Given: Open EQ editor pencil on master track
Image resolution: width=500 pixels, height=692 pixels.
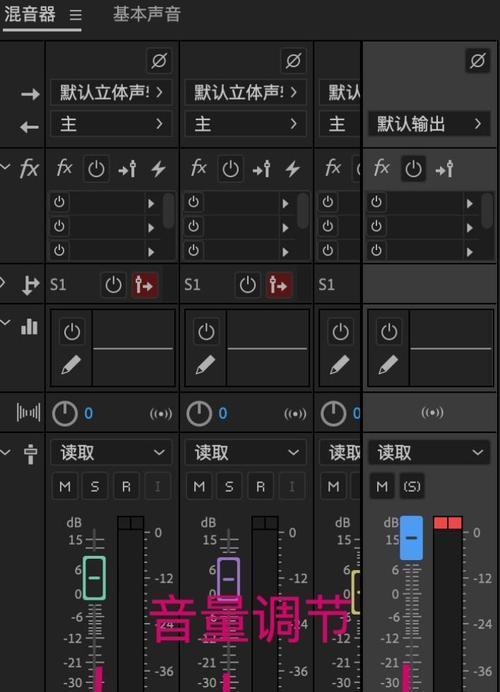Looking at the screenshot, I should (x=388, y=365).
